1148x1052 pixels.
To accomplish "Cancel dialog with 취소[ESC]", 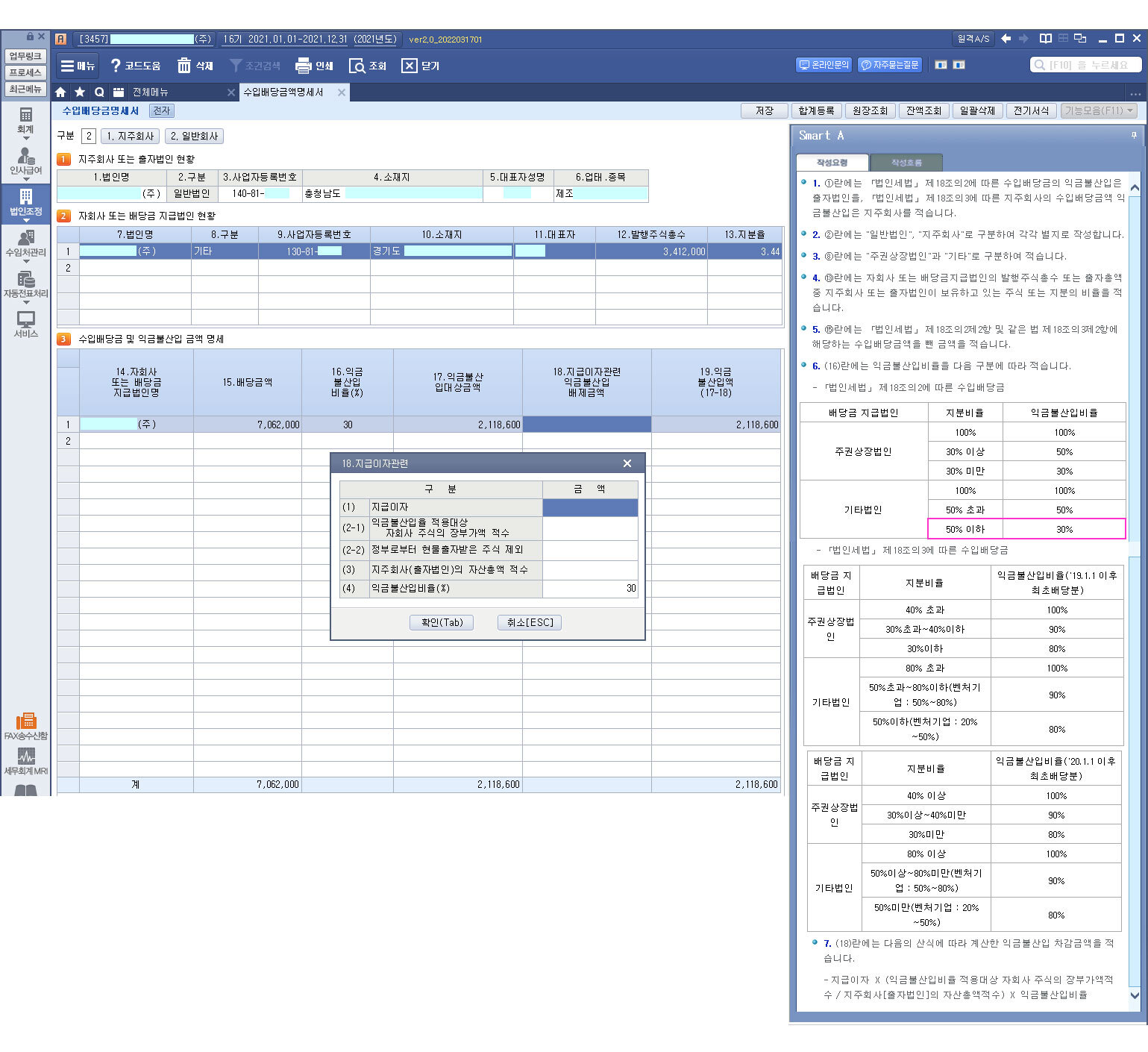I will pyautogui.click(x=530, y=622).
